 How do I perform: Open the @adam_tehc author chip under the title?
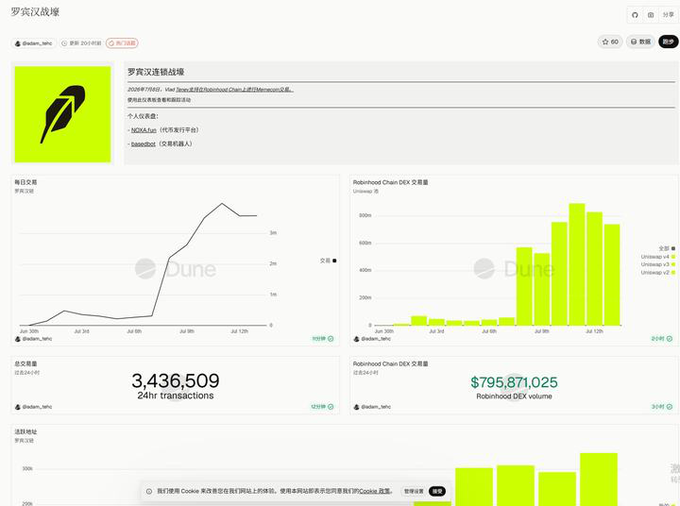tap(33, 43)
